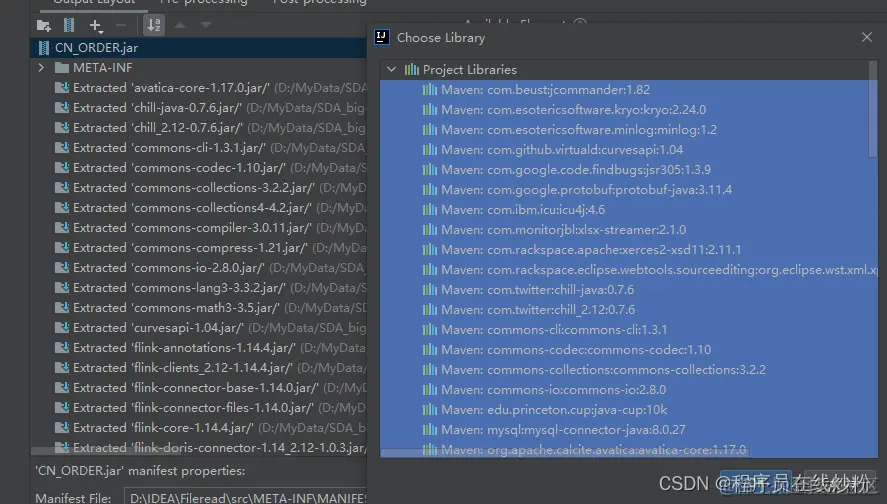The image size is (887, 504).
Task: Click the Create Directory toolbar icon
Action: coord(44,25)
